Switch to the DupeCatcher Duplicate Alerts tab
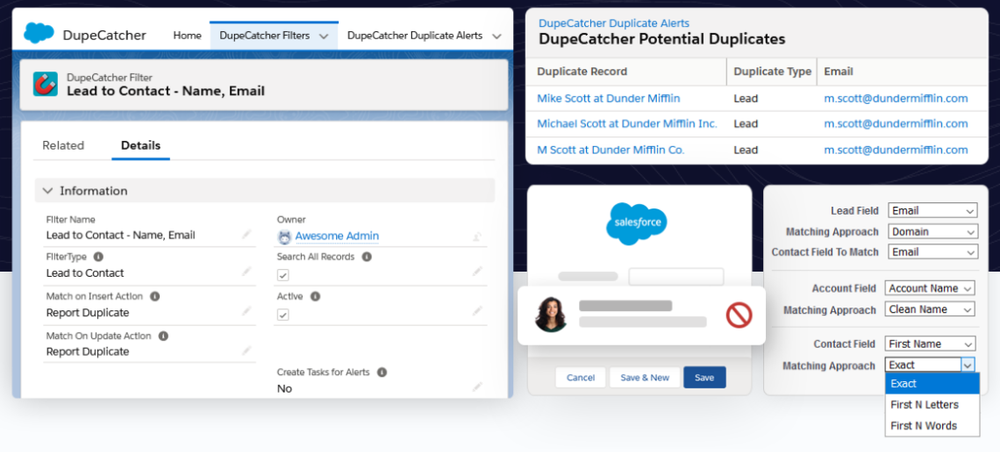This screenshot has height=452, width=1000. (x=415, y=36)
